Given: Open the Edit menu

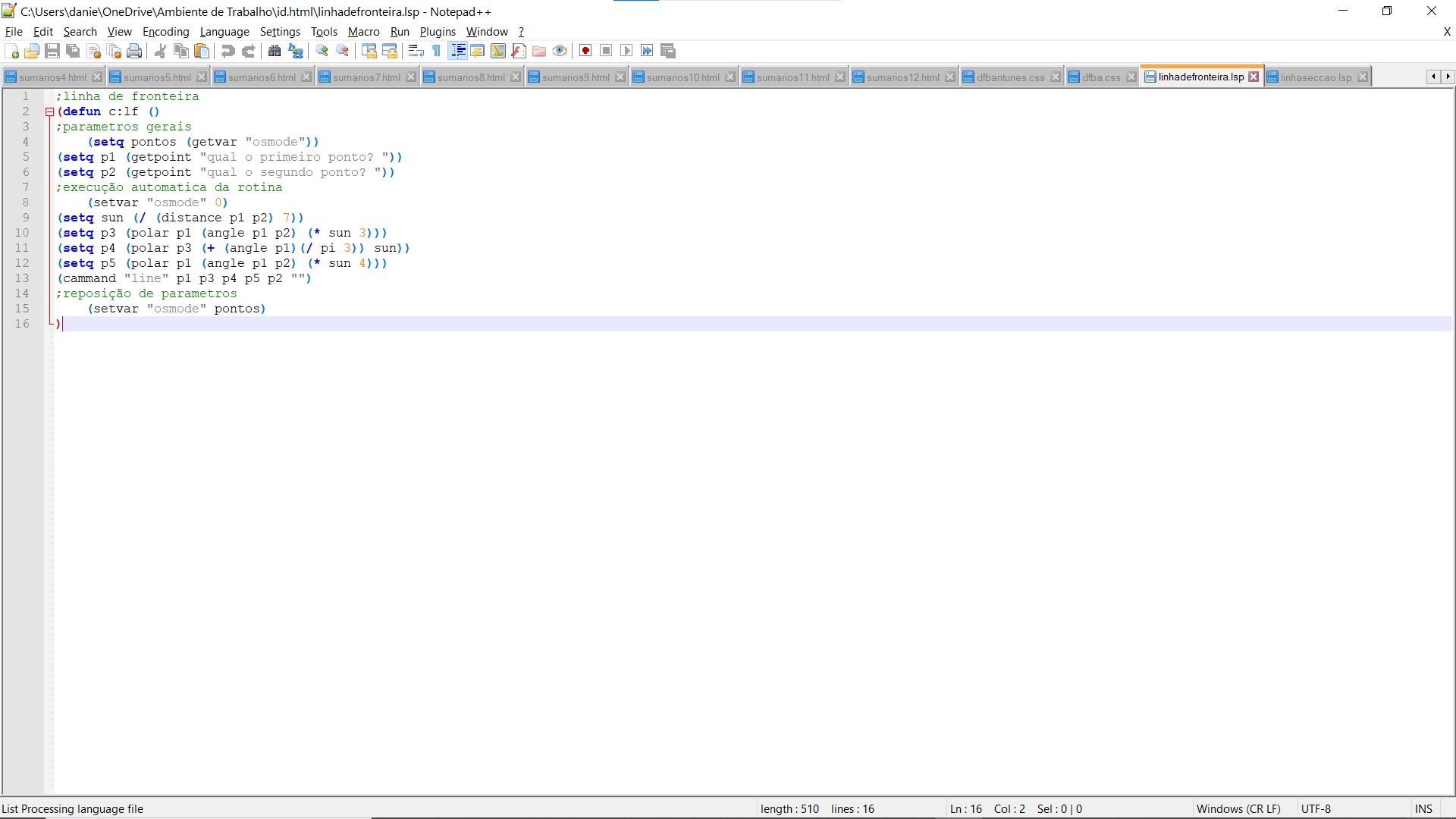Looking at the screenshot, I should click(43, 32).
